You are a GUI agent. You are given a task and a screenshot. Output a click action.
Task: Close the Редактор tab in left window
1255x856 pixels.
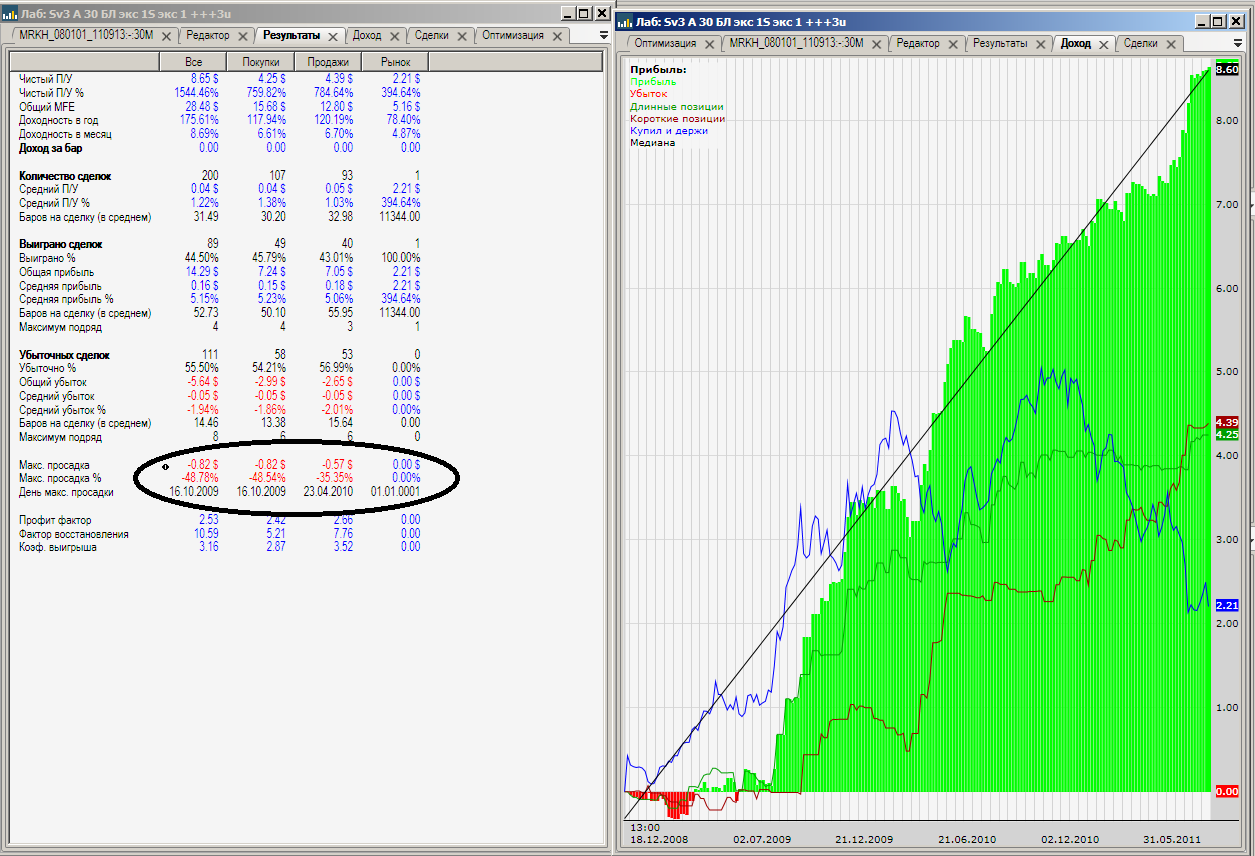tap(244, 36)
